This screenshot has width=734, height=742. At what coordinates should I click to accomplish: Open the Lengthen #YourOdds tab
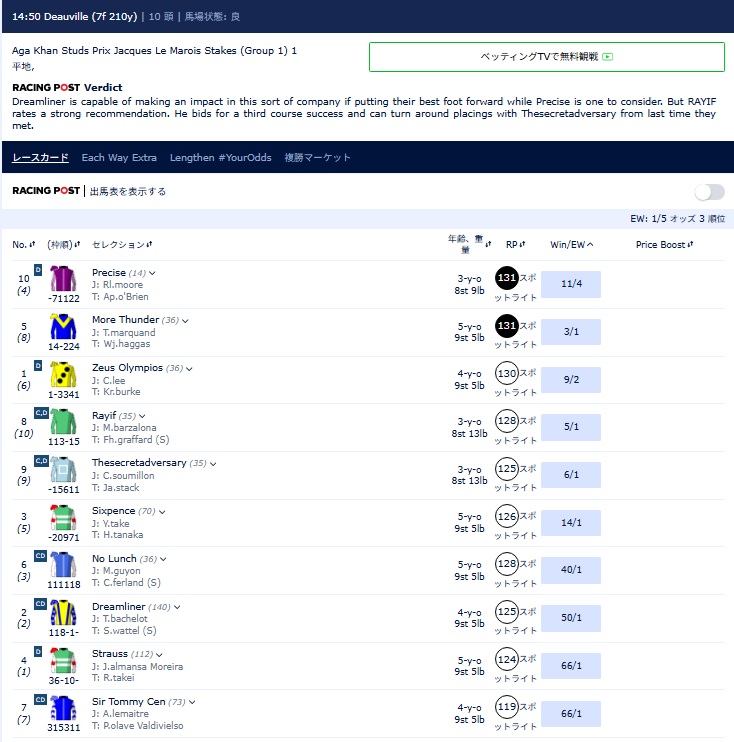tap(221, 158)
